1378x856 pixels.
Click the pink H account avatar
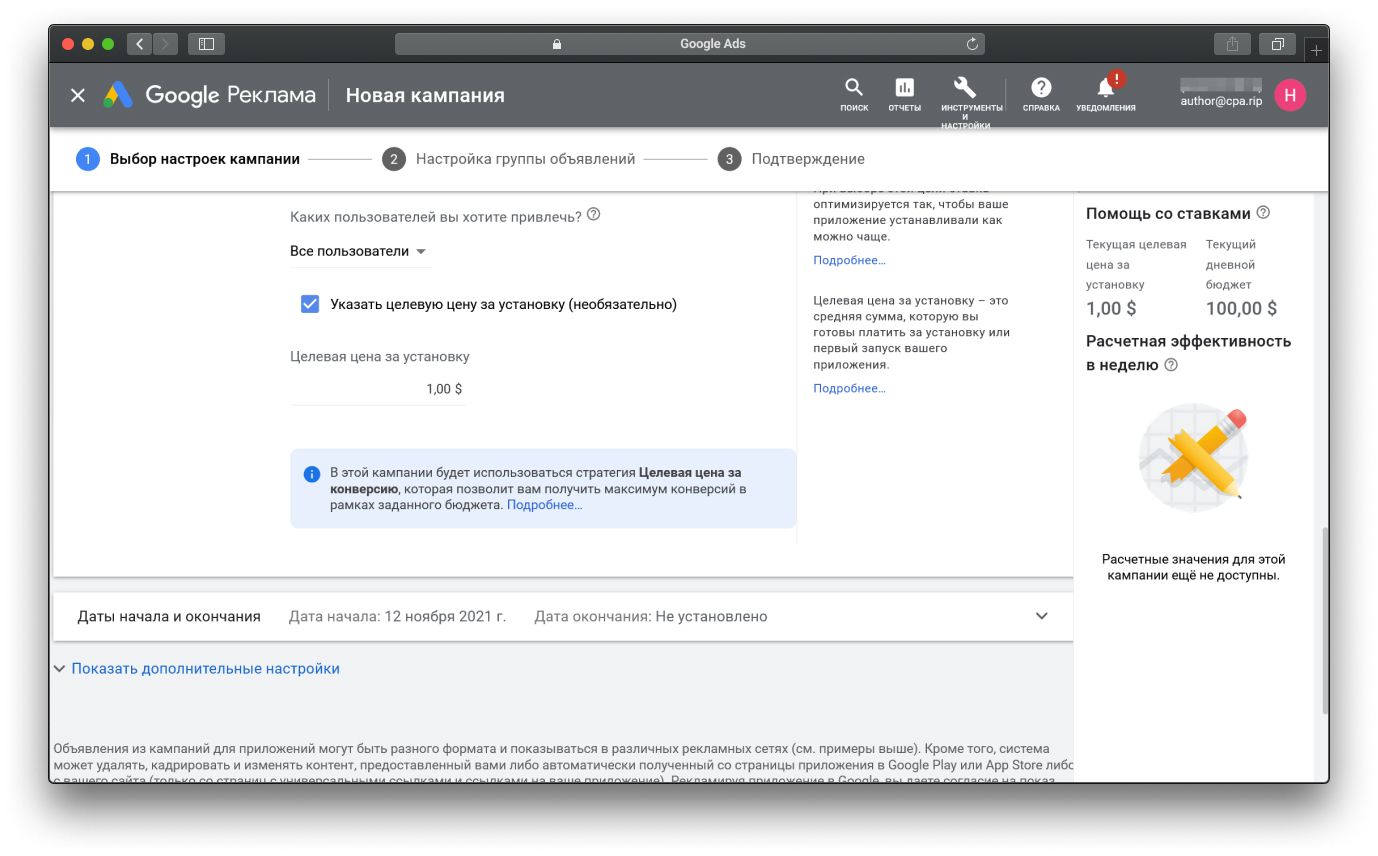click(x=1290, y=95)
